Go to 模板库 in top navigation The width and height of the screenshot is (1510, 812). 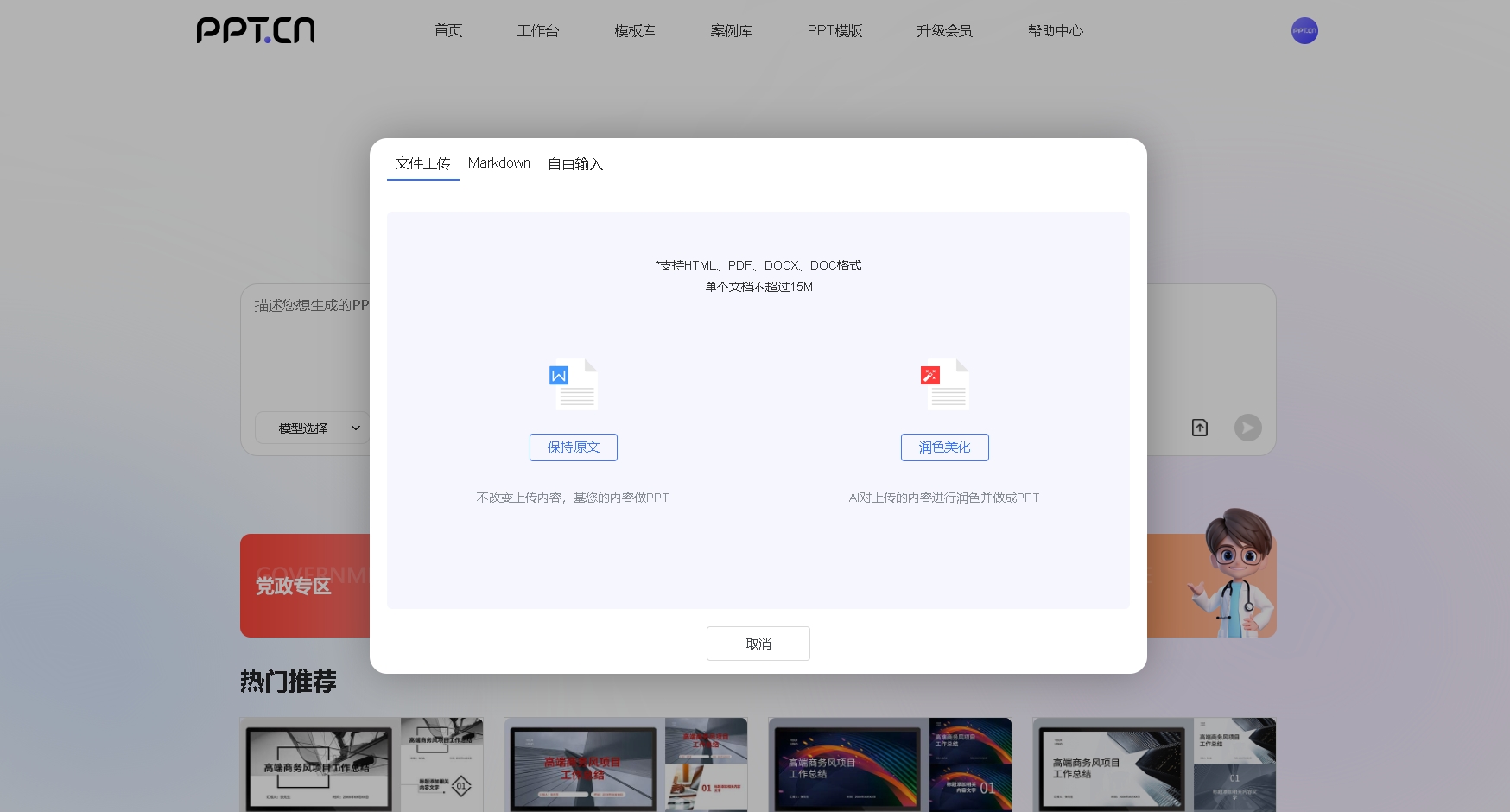tap(634, 31)
